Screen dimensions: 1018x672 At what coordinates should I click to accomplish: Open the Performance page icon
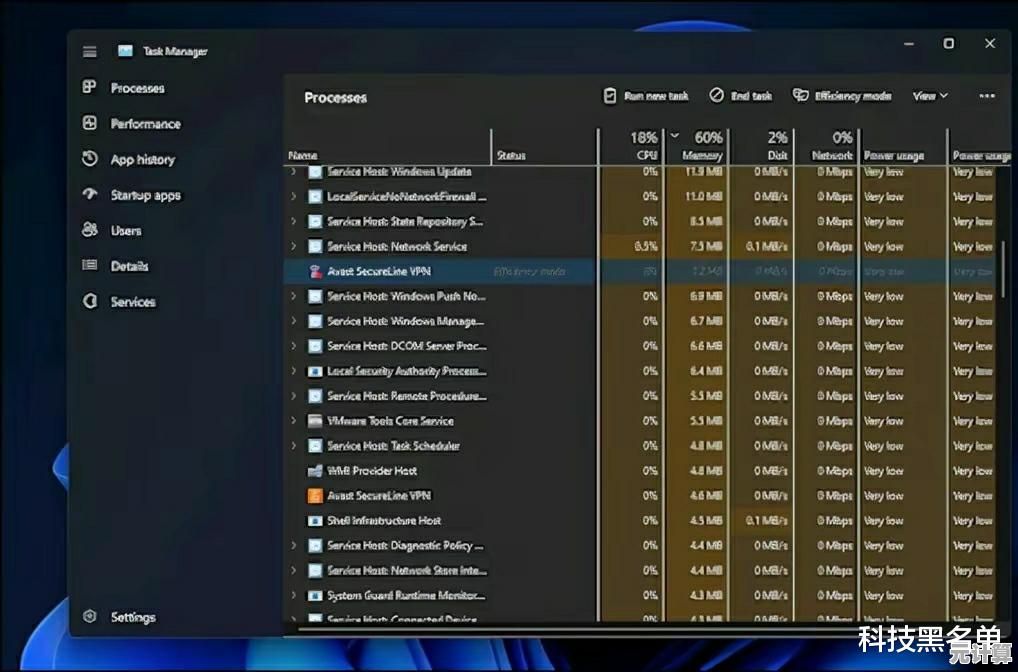coord(90,124)
